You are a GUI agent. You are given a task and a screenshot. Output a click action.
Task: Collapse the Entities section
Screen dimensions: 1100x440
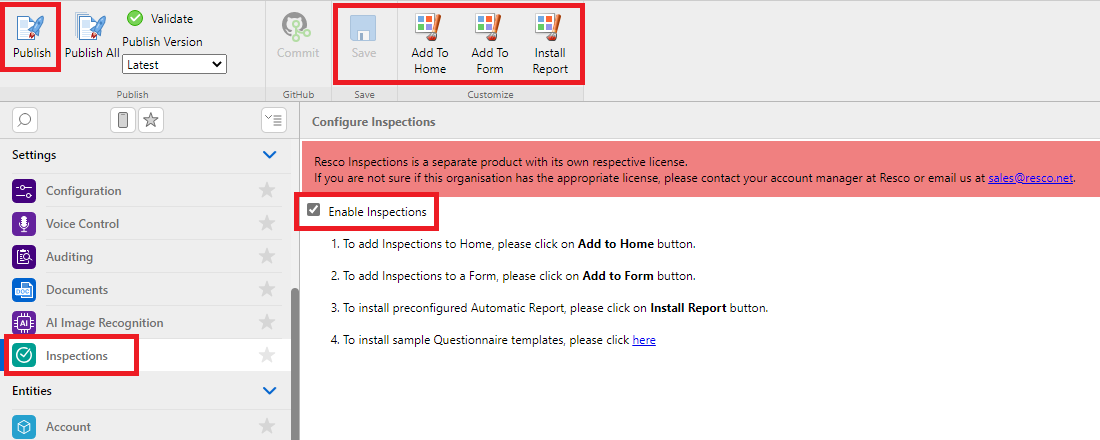point(268,391)
